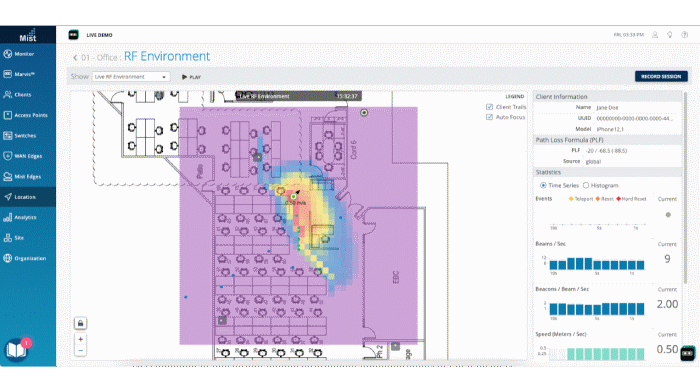Open the book guide icon with notification

(x=16, y=350)
